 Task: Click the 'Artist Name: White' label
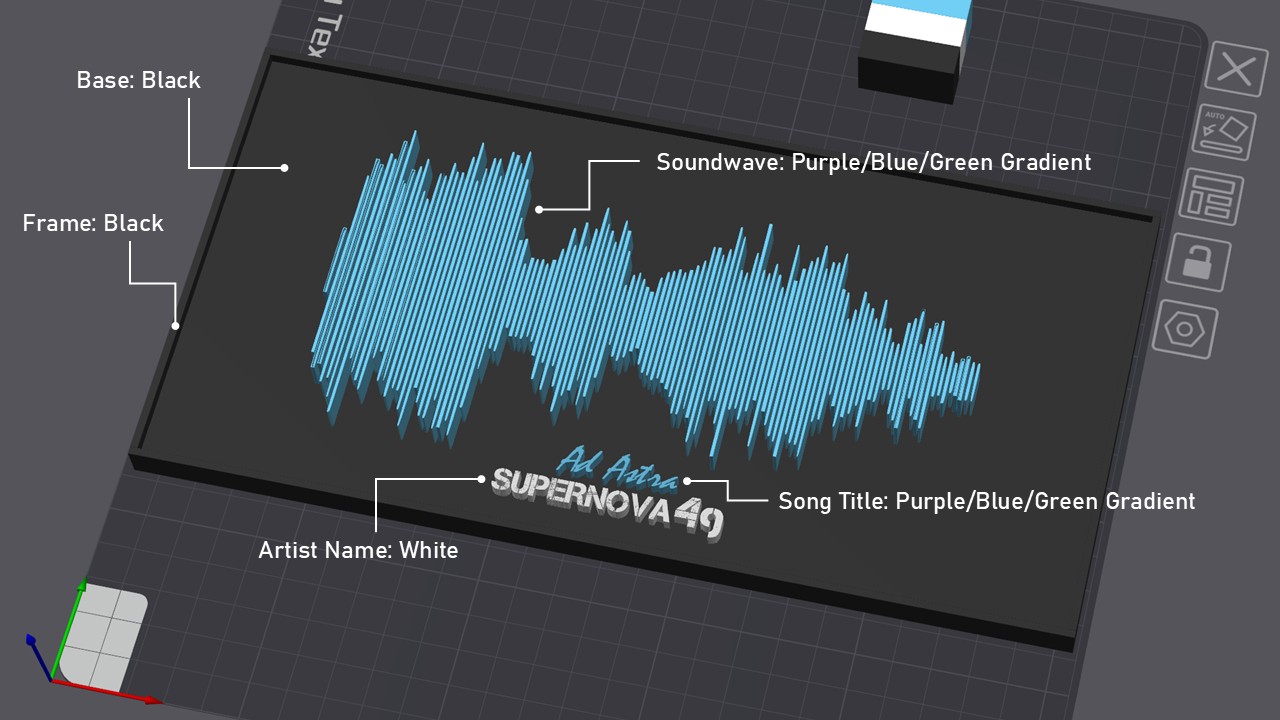pyautogui.click(x=358, y=550)
